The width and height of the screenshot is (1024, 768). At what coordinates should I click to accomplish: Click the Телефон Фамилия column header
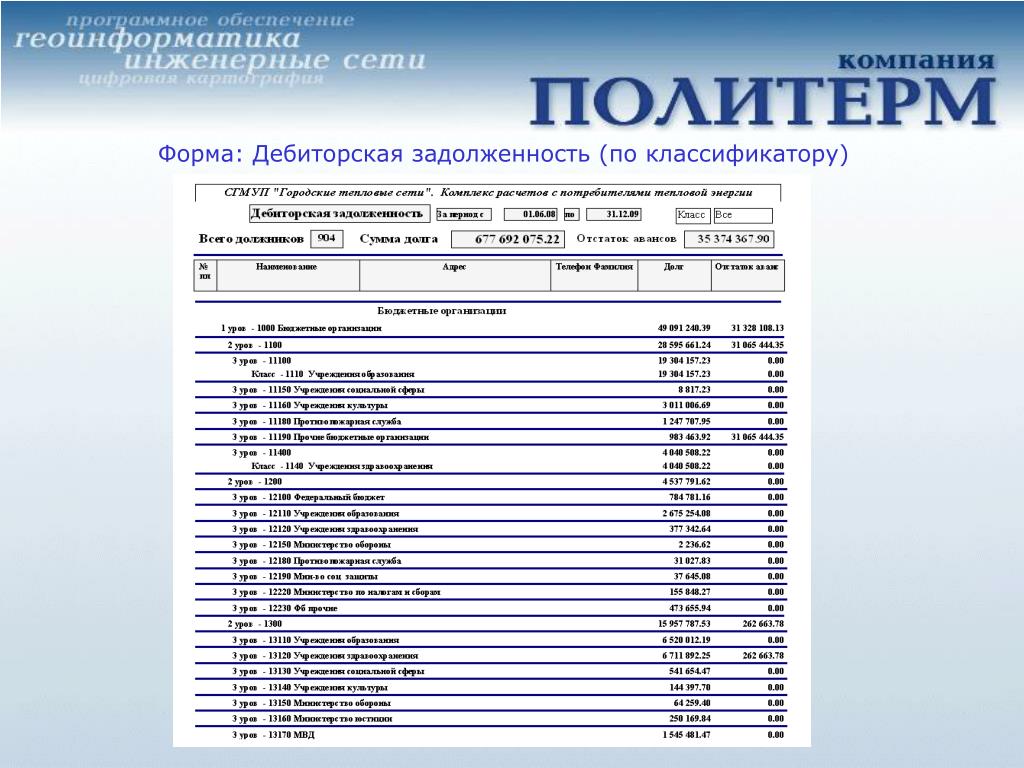click(x=594, y=275)
